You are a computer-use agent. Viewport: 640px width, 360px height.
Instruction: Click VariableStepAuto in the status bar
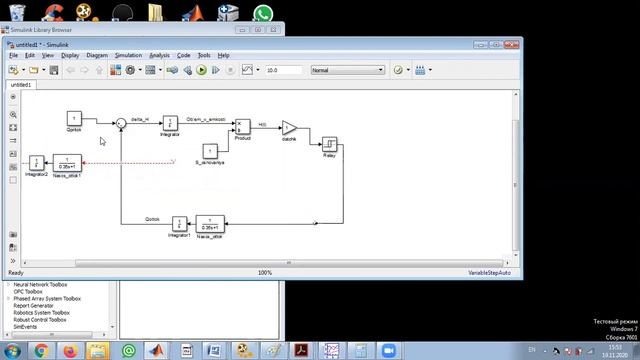click(x=489, y=273)
